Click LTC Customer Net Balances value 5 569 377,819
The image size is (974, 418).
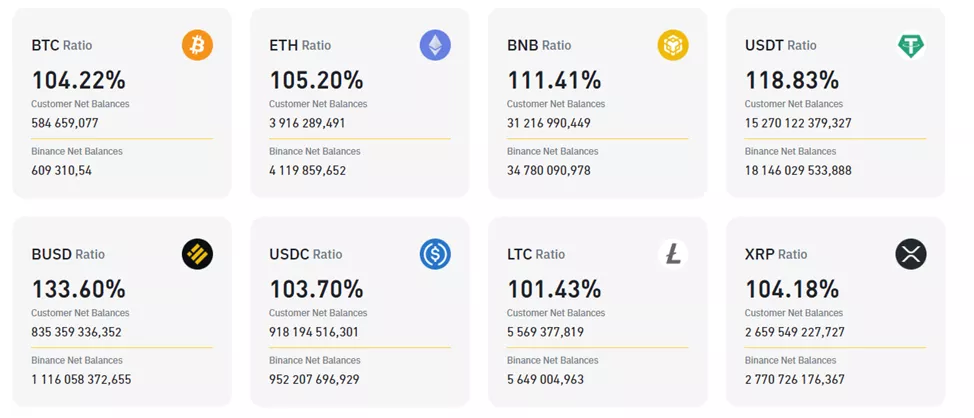(x=545, y=332)
